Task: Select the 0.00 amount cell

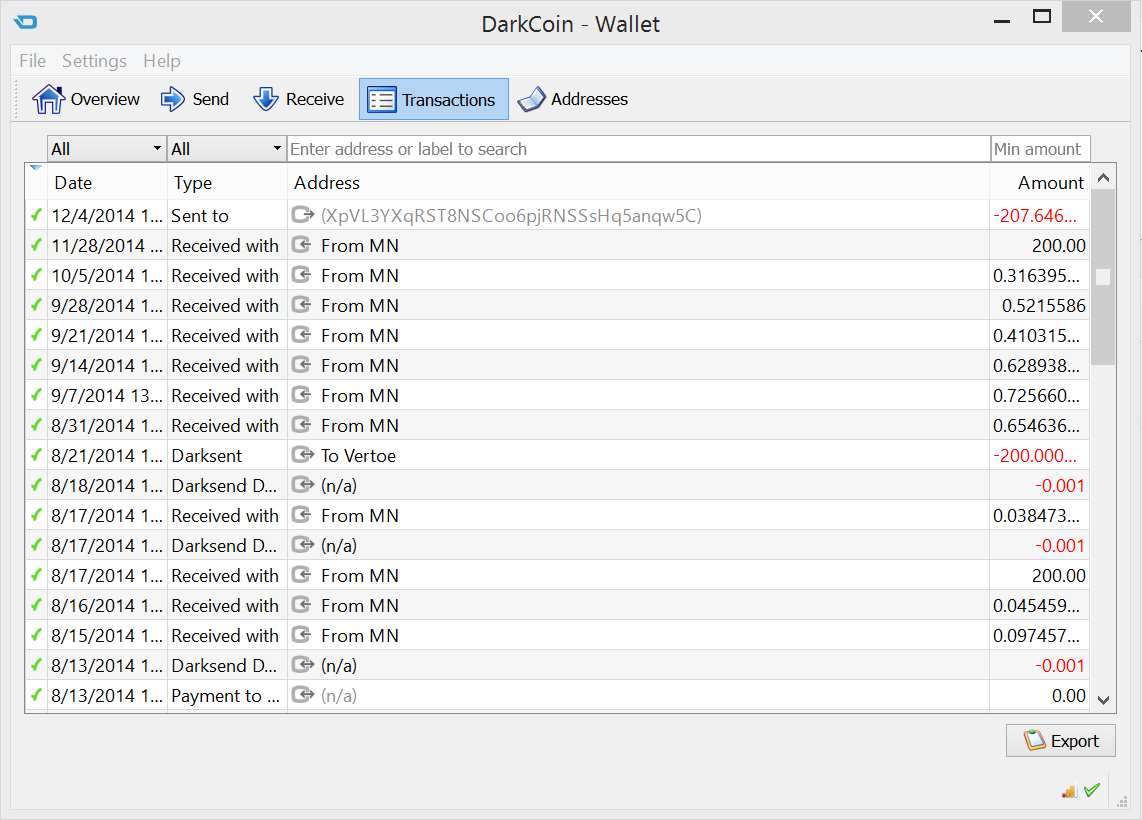Action: pyautogui.click(x=1039, y=695)
